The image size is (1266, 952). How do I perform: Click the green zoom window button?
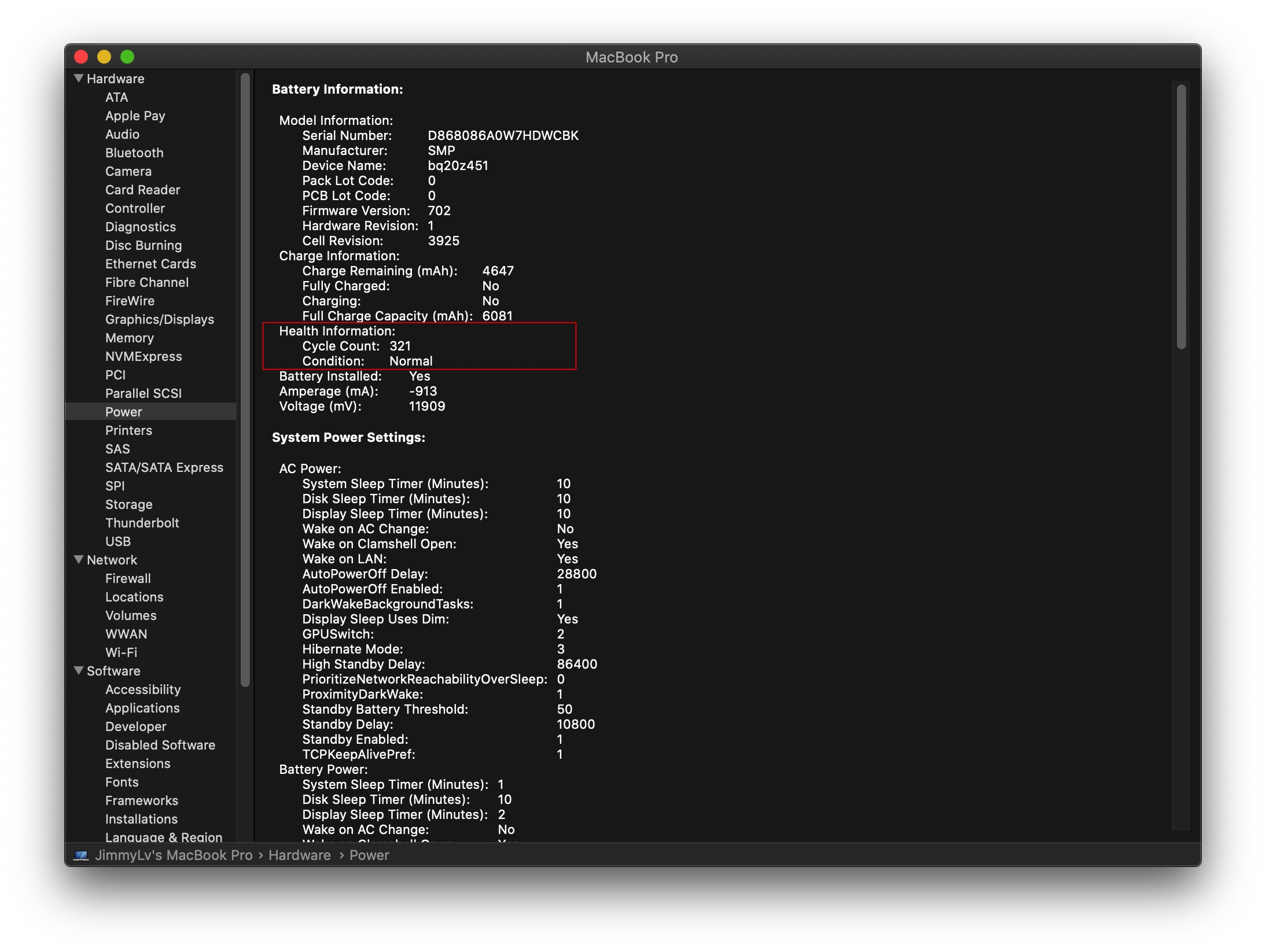[127, 57]
